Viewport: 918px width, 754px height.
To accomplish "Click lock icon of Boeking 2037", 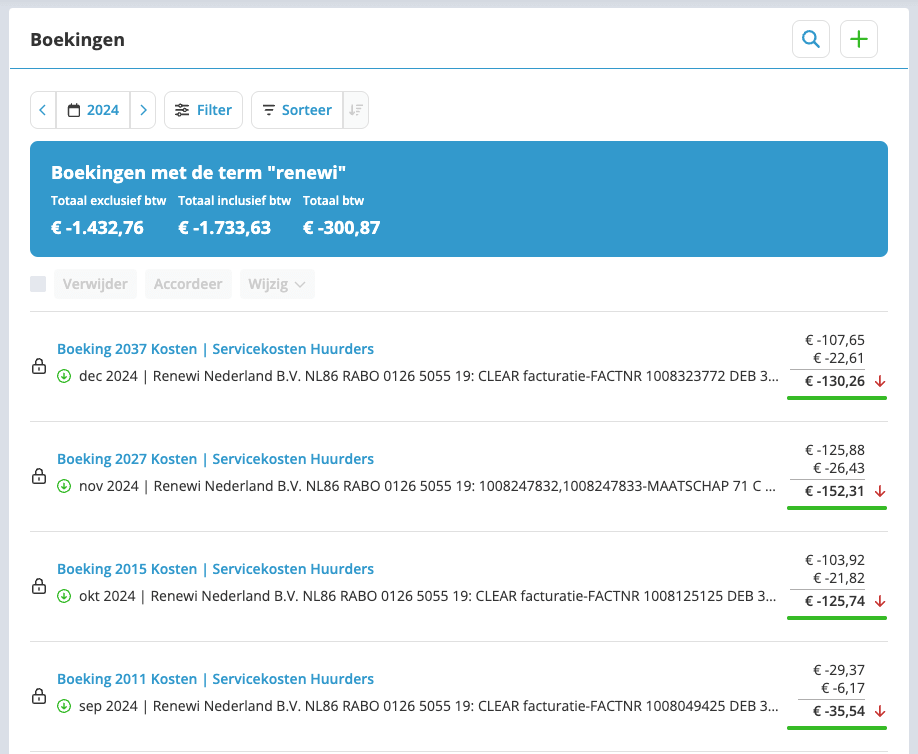I will (x=39, y=366).
